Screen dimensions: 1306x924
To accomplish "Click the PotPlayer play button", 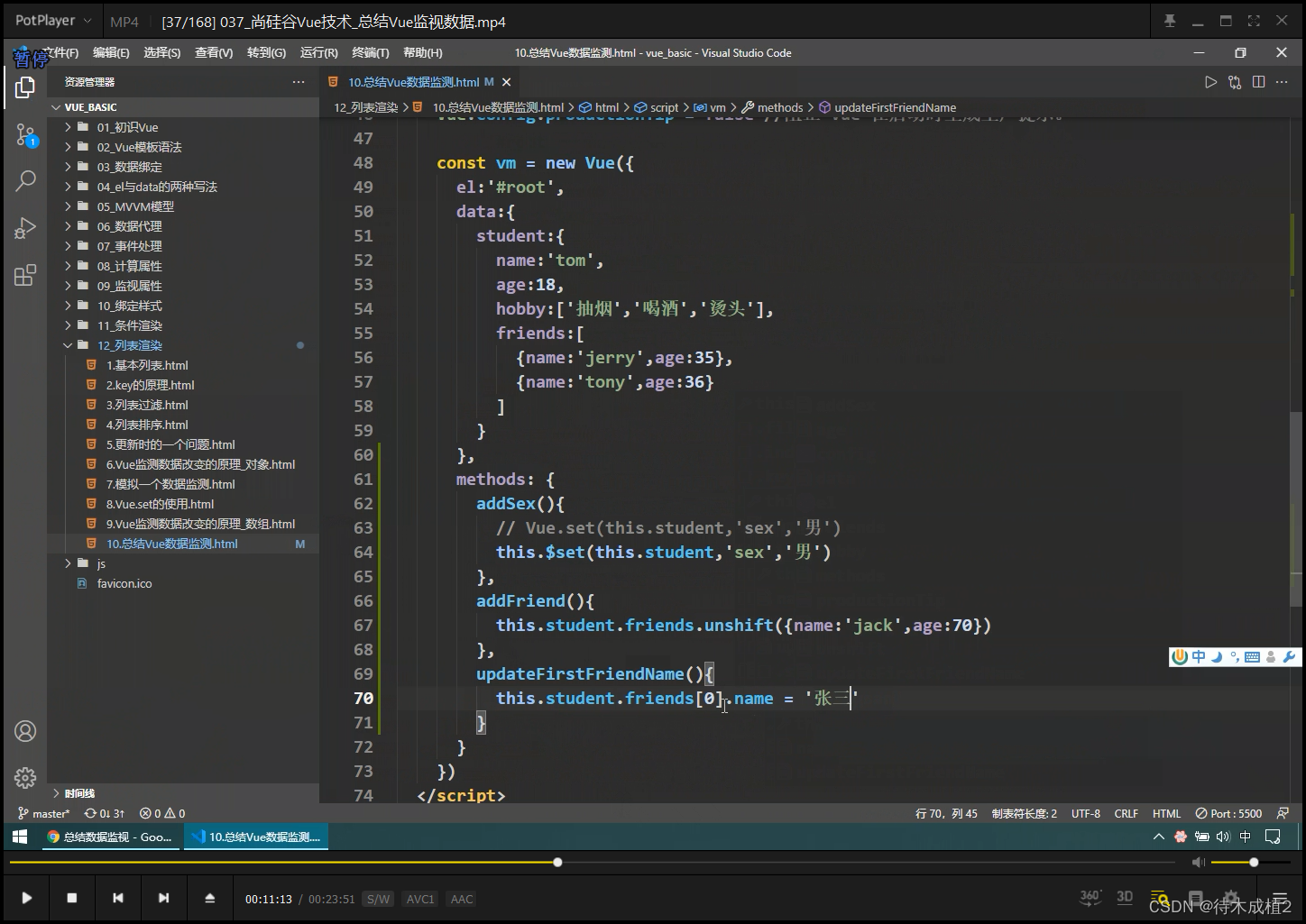I will tap(26, 898).
